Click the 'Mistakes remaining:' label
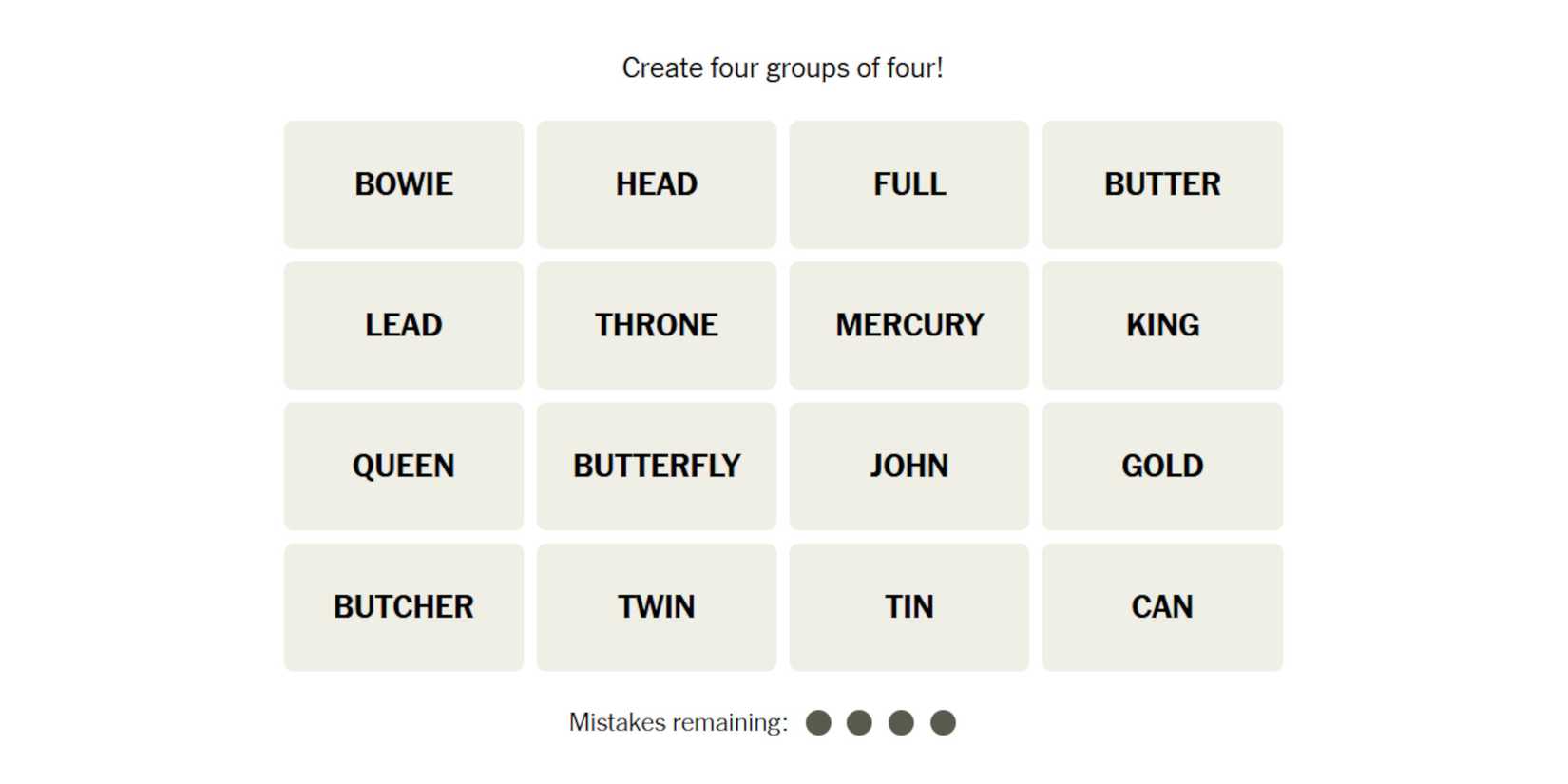The height and width of the screenshot is (784, 1568). [679, 723]
